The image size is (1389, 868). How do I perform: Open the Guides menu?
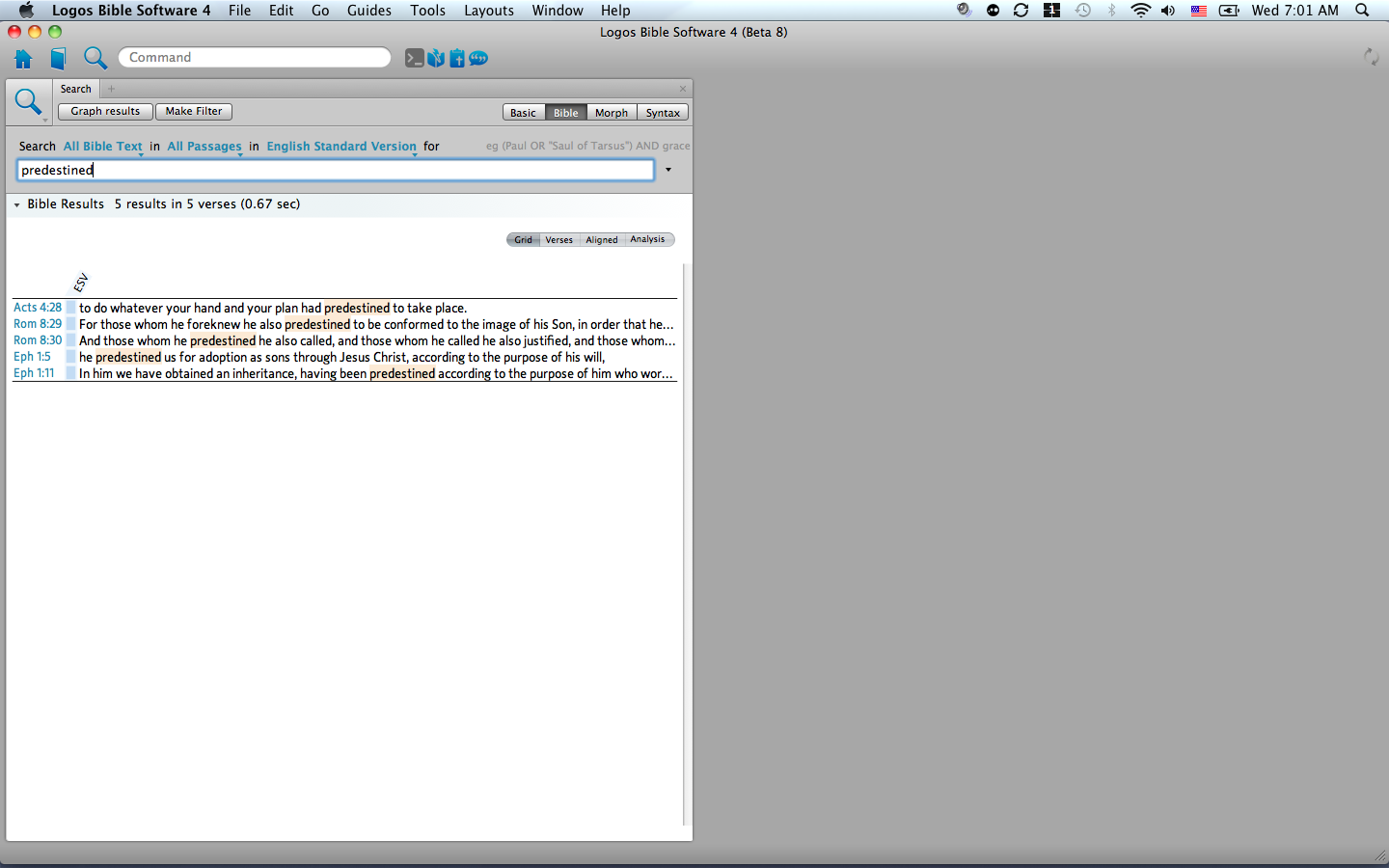pos(369,11)
